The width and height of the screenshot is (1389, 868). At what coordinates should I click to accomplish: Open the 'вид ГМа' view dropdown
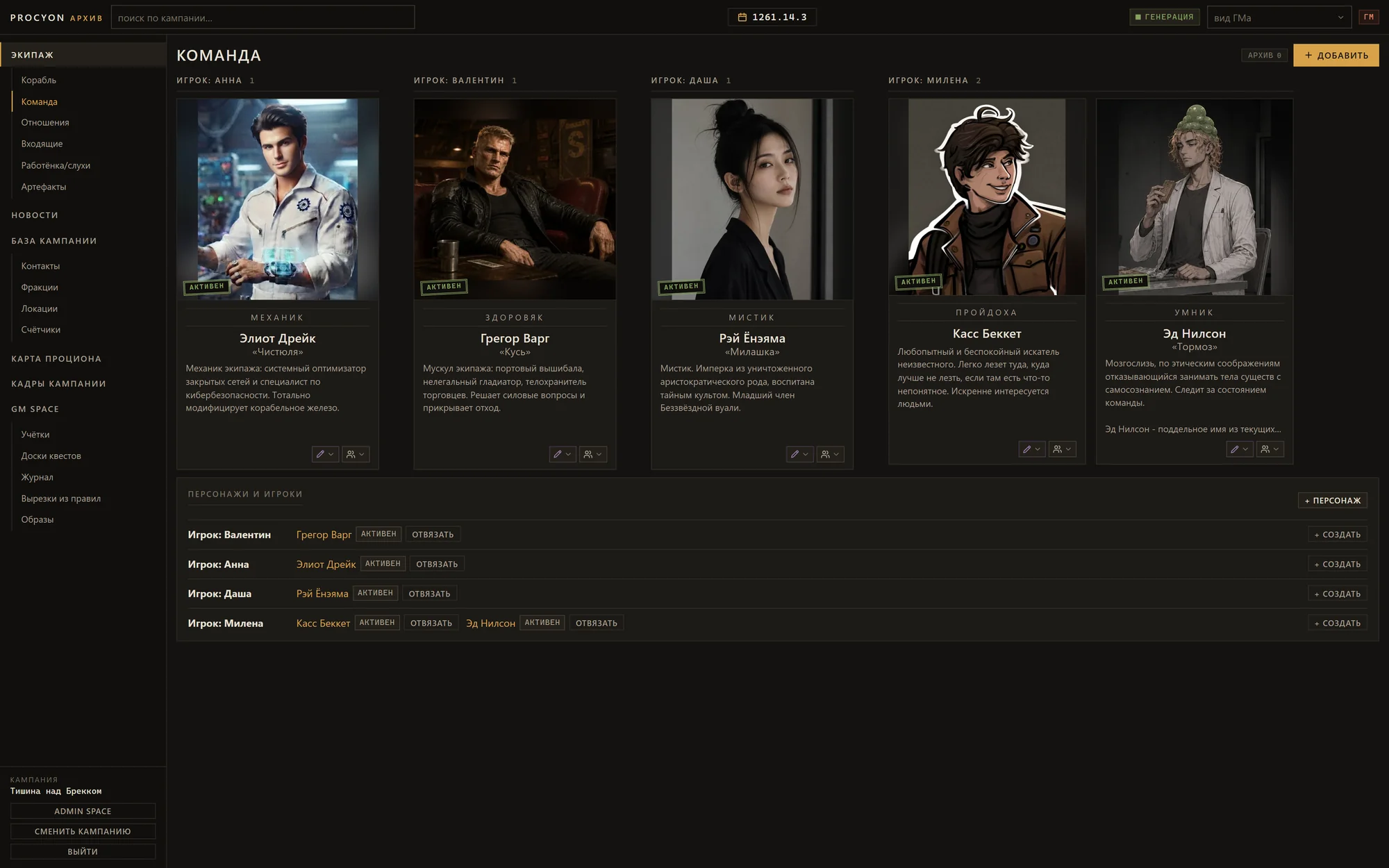[x=1279, y=17]
